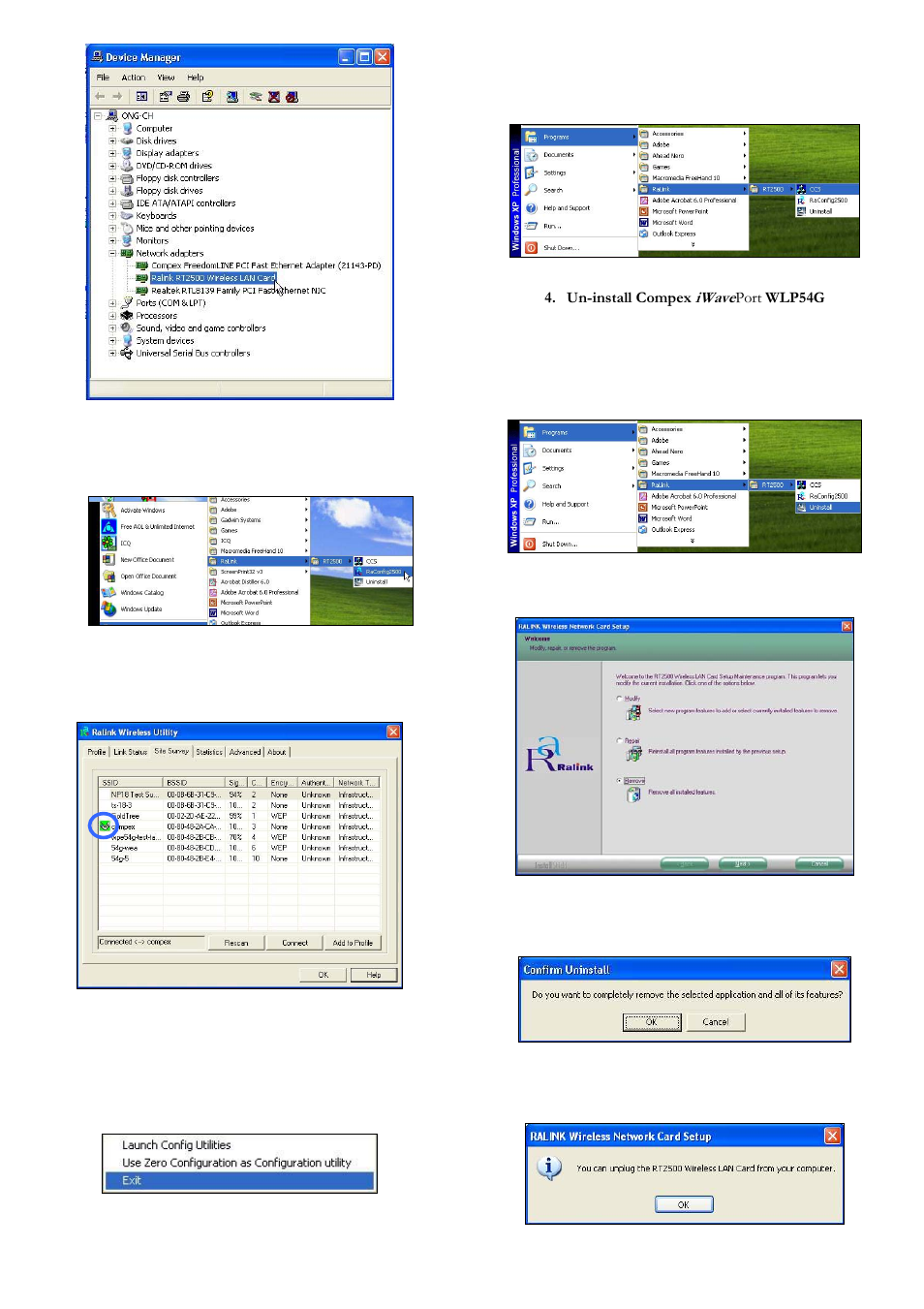Click the Disable device toolbar icon with red X

pos(274,97)
